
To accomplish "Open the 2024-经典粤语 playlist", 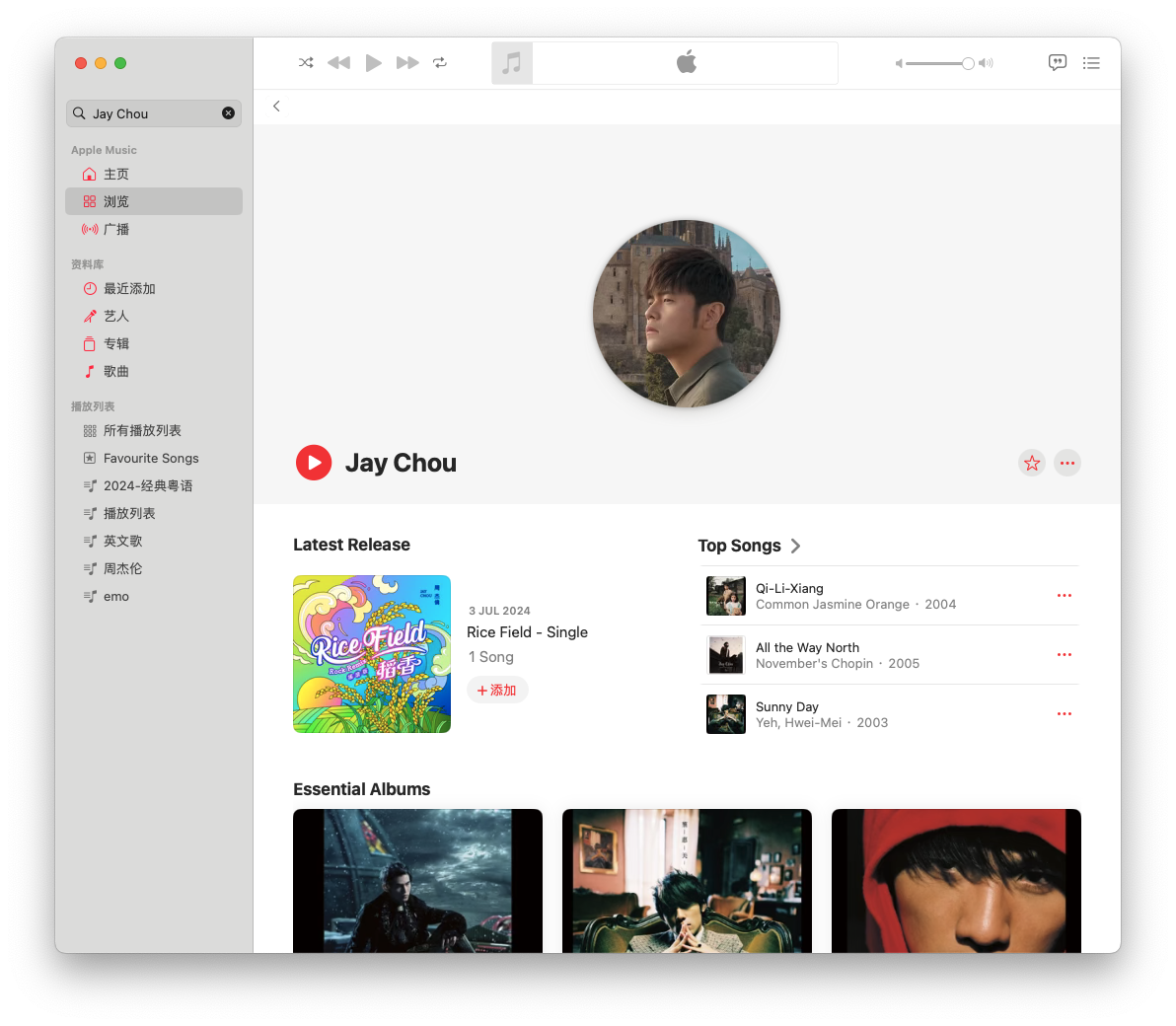I will click(154, 486).
